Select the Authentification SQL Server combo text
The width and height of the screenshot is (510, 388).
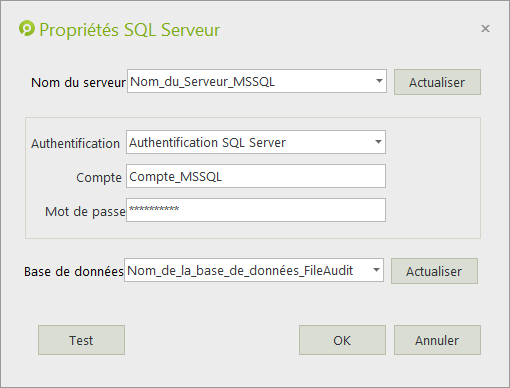click(207, 143)
